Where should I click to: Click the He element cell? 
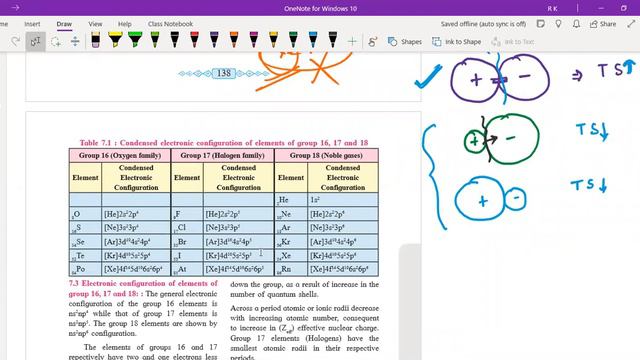pos(291,200)
